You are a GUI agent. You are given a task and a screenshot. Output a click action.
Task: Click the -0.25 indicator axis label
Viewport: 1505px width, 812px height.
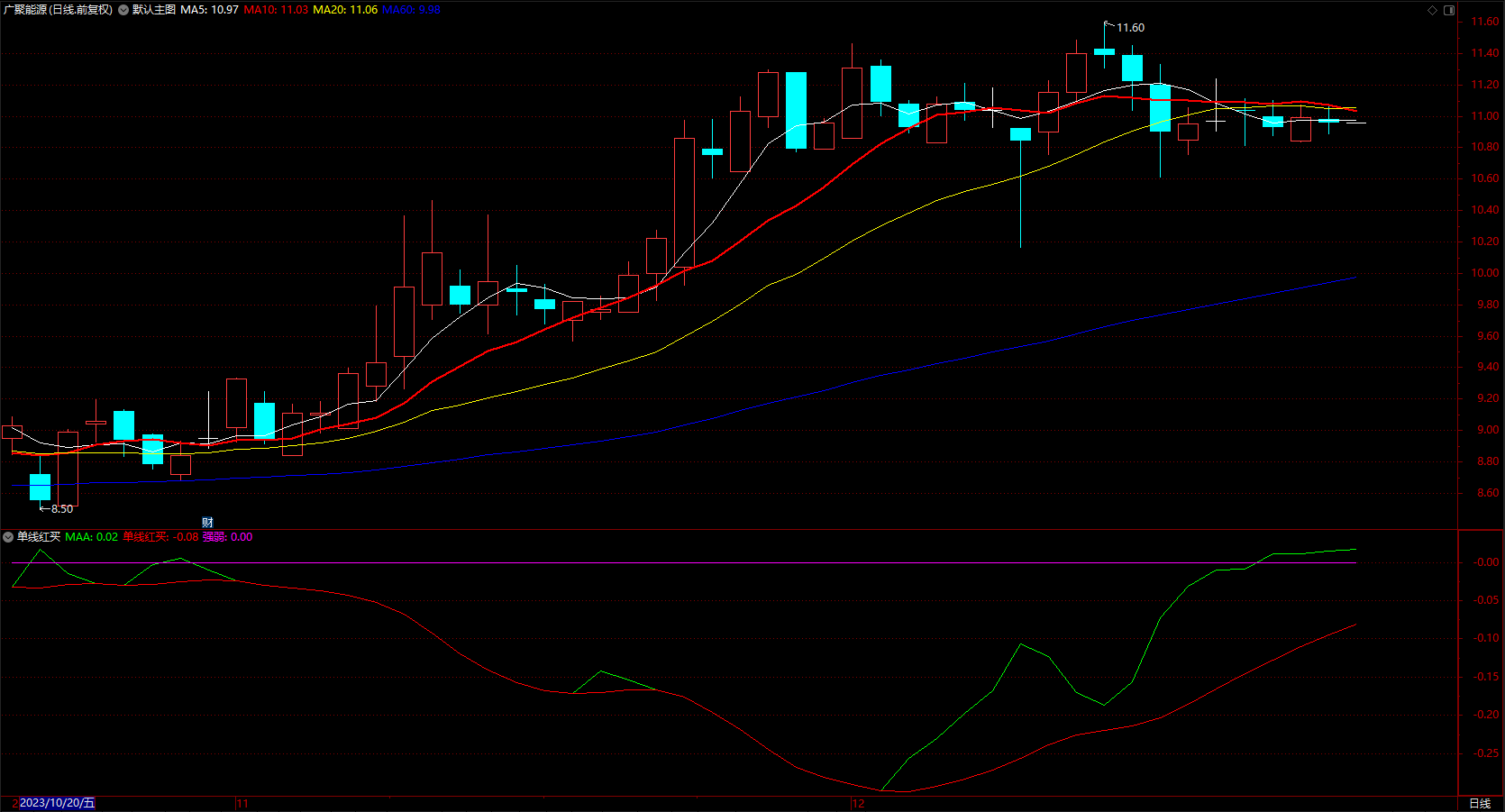point(1486,753)
